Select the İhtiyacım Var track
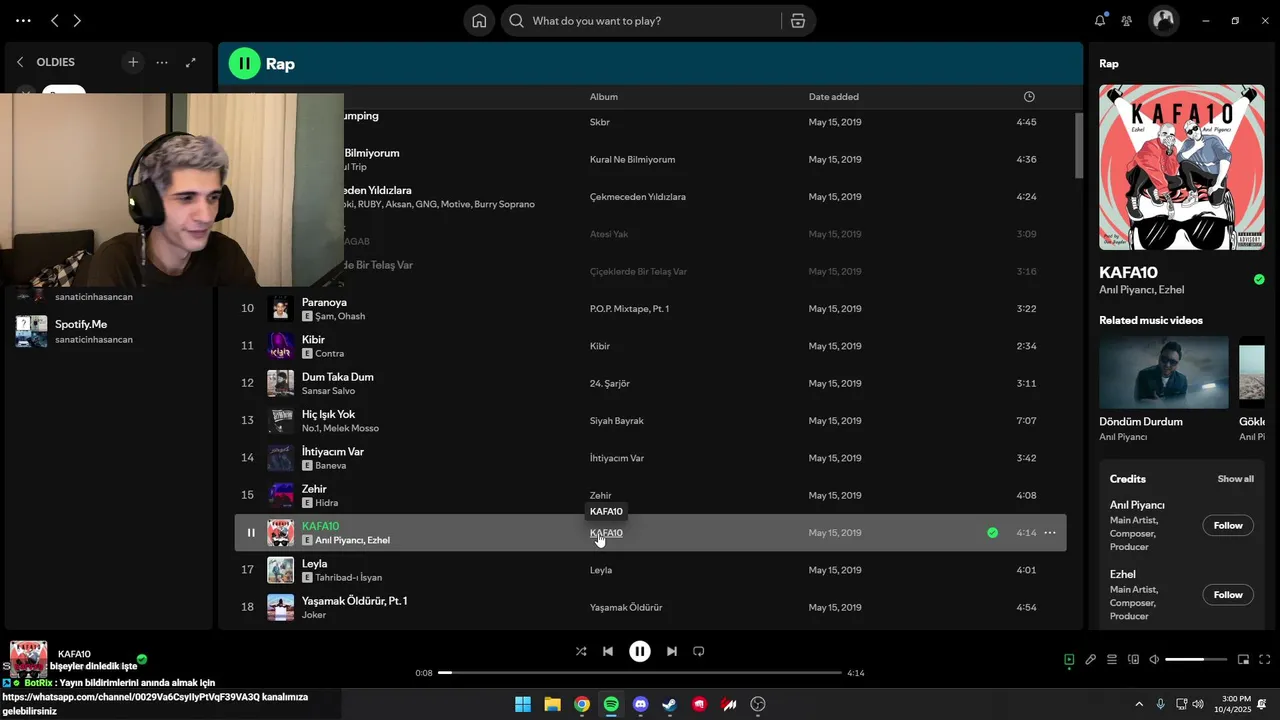 coord(650,458)
